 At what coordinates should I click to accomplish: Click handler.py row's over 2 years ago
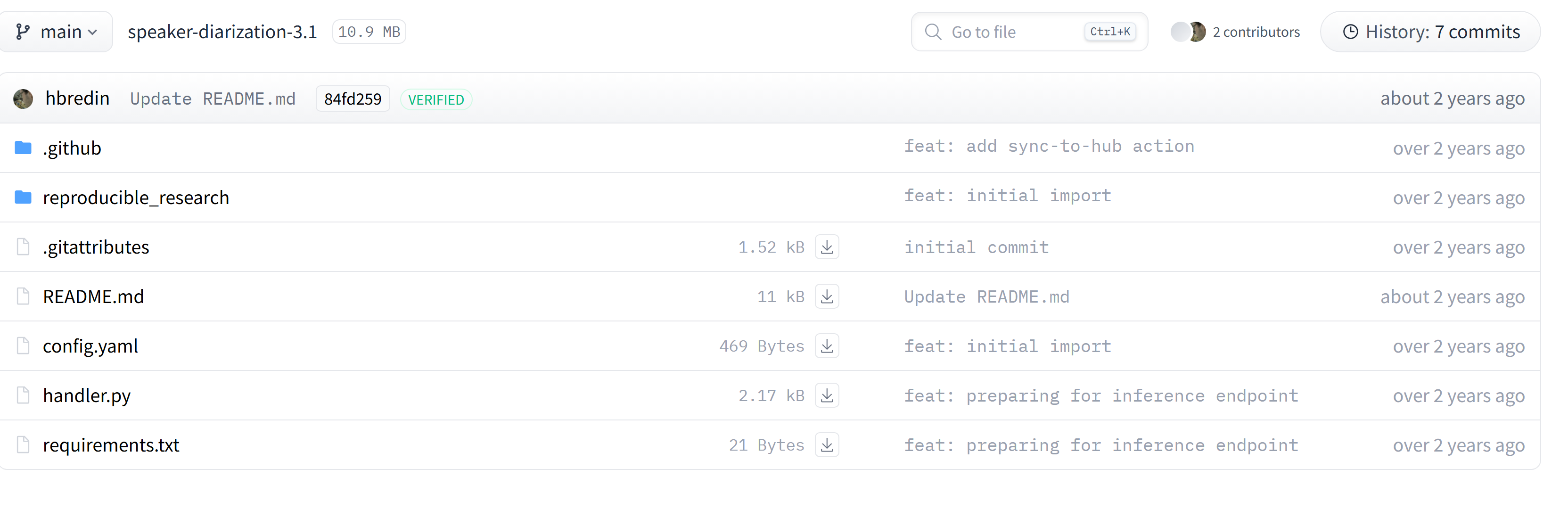coord(1459,396)
